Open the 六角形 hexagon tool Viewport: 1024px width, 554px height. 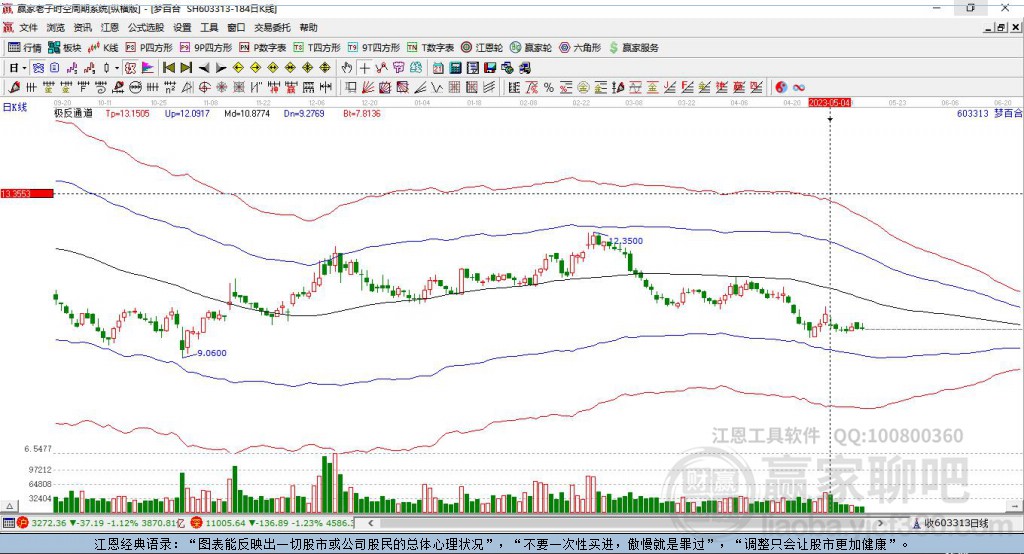pos(580,48)
